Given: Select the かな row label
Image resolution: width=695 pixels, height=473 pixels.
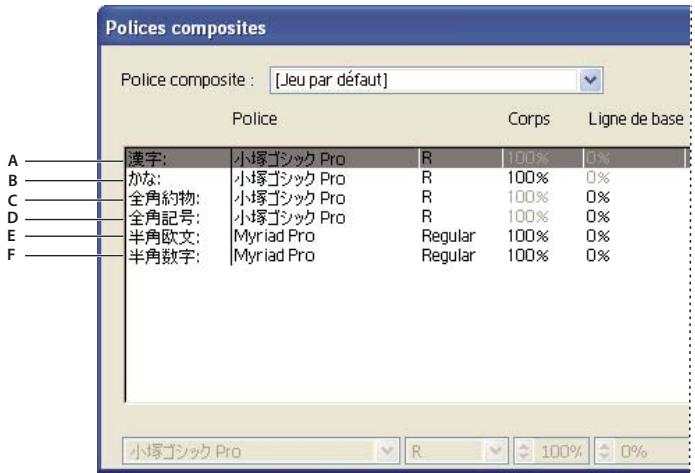Looking at the screenshot, I should click(x=144, y=178).
